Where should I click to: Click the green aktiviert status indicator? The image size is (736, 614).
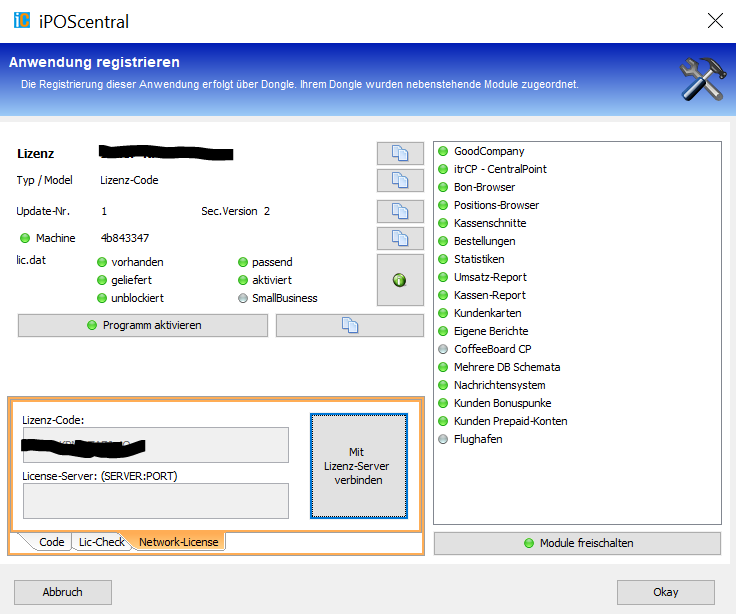pyautogui.click(x=243, y=280)
